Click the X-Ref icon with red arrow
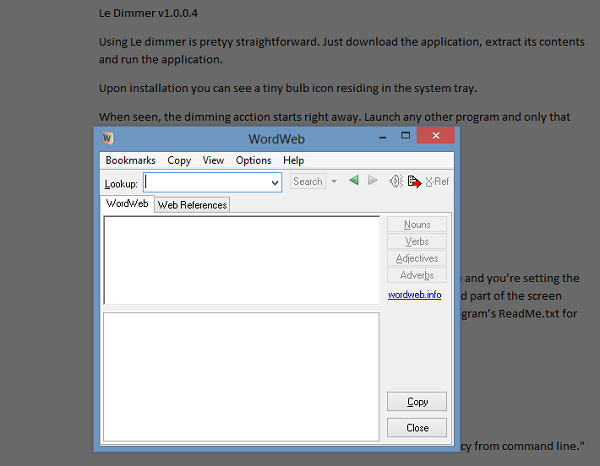The width and height of the screenshot is (600, 466). click(x=414, y=181)
